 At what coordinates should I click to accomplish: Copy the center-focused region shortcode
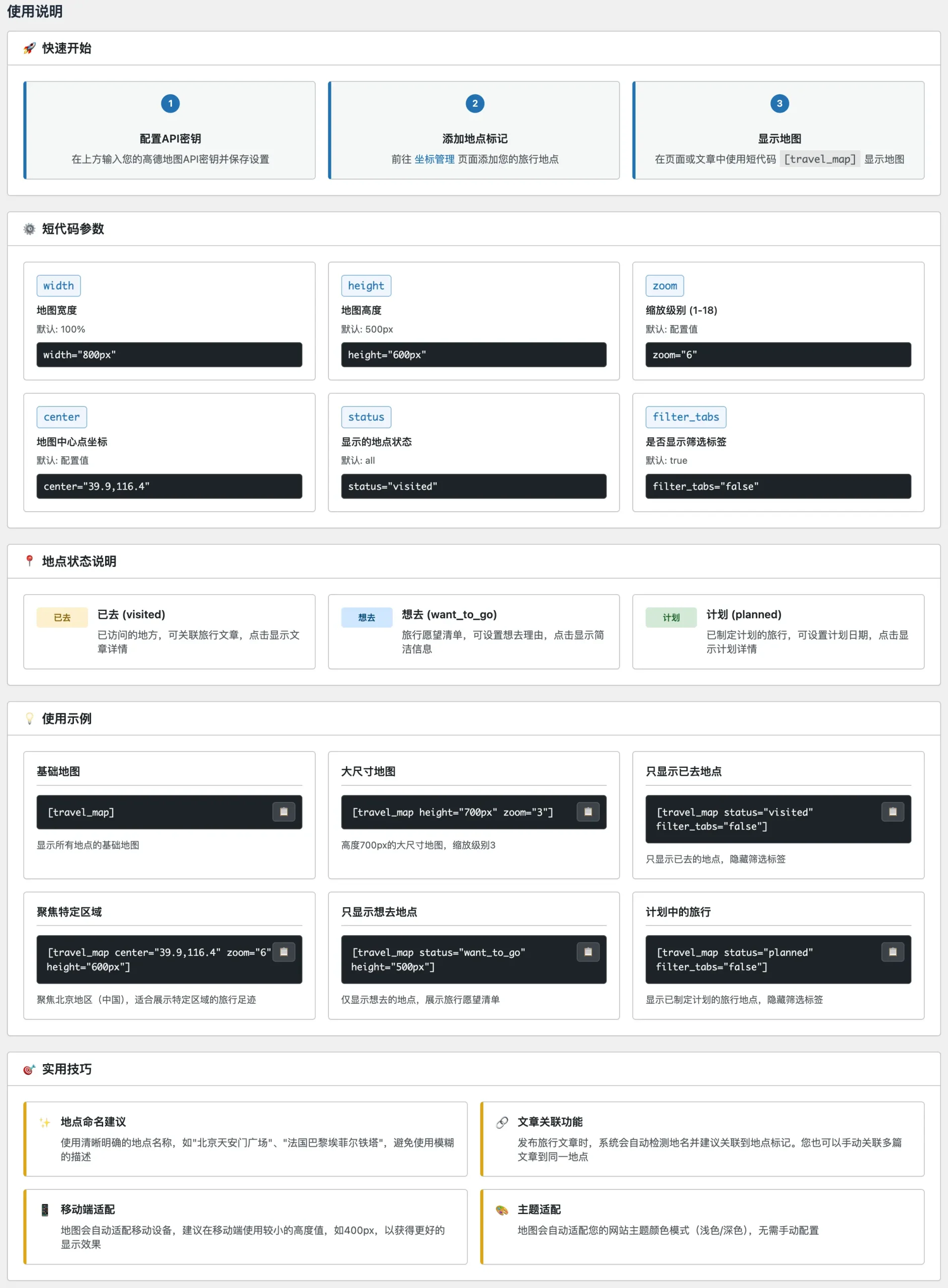pyautogui.click(x=284, y=951)
